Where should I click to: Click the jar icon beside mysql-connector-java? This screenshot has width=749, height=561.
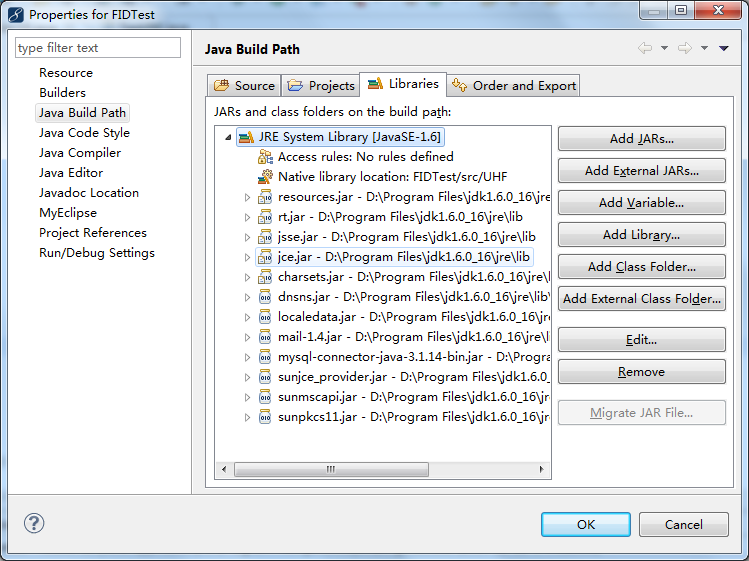coord(265,357)
